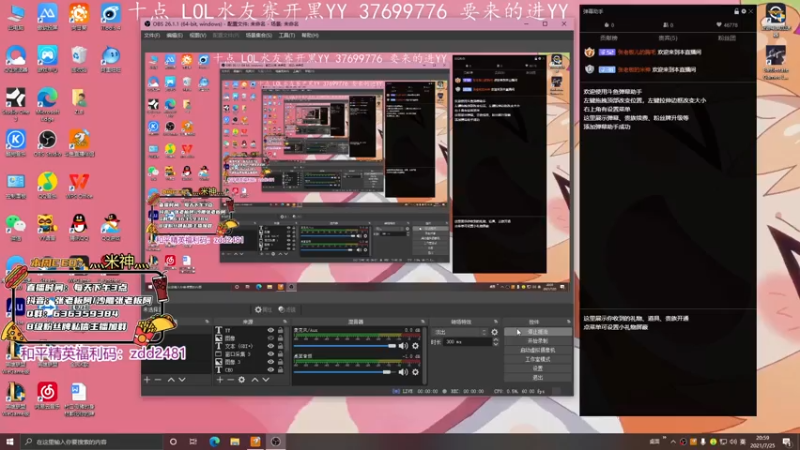Toggle visibility eye of CBD source
The width and height of the screenshot is (800, 450).
pyautogui.click(x=270, y=369)
